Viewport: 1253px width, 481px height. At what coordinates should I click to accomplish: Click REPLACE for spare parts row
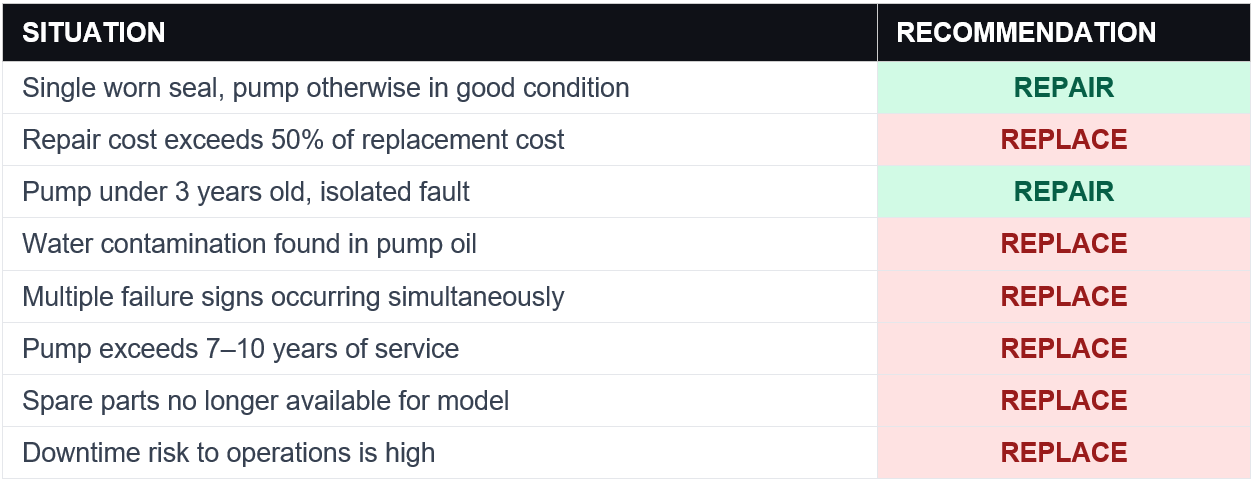point(1064,401)
